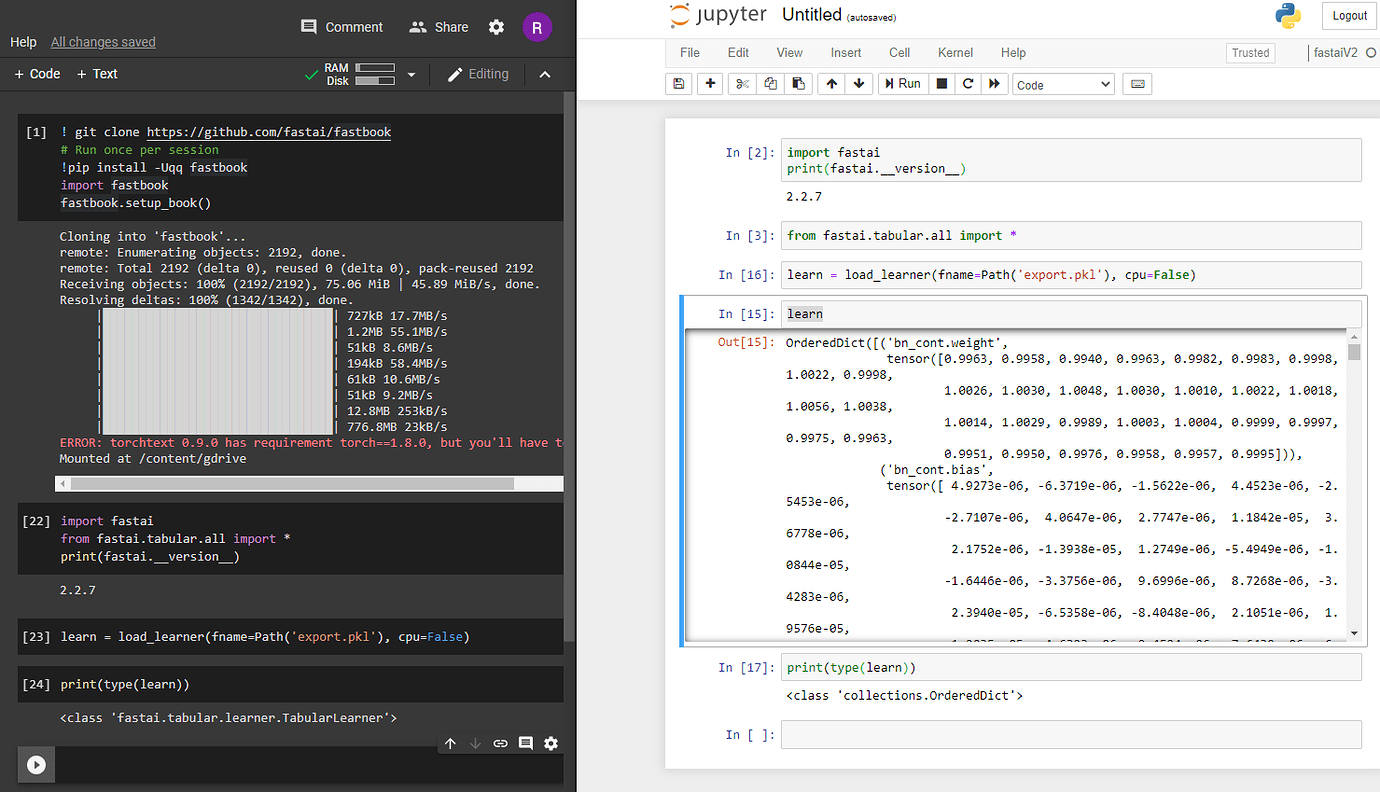The height and width of the screenshot is (792, 1380).
Task: Add a new Code cell in Colab
Action: (x=37, y=74)
